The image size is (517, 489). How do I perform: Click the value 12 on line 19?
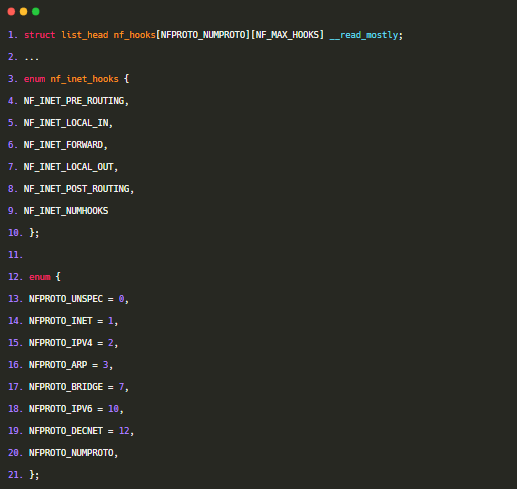124,431
